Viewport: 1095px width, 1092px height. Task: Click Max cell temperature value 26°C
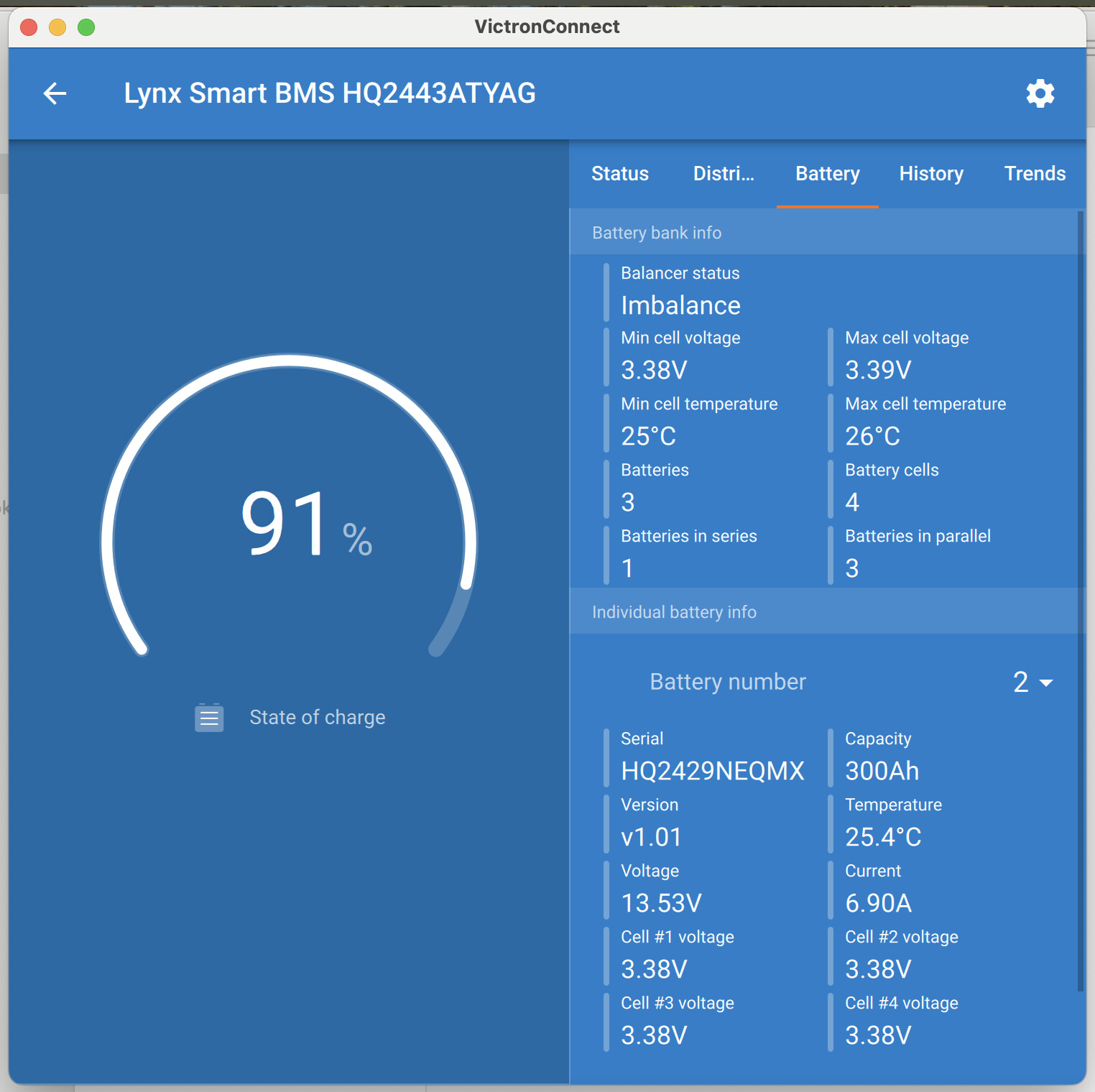pos(872,436)
